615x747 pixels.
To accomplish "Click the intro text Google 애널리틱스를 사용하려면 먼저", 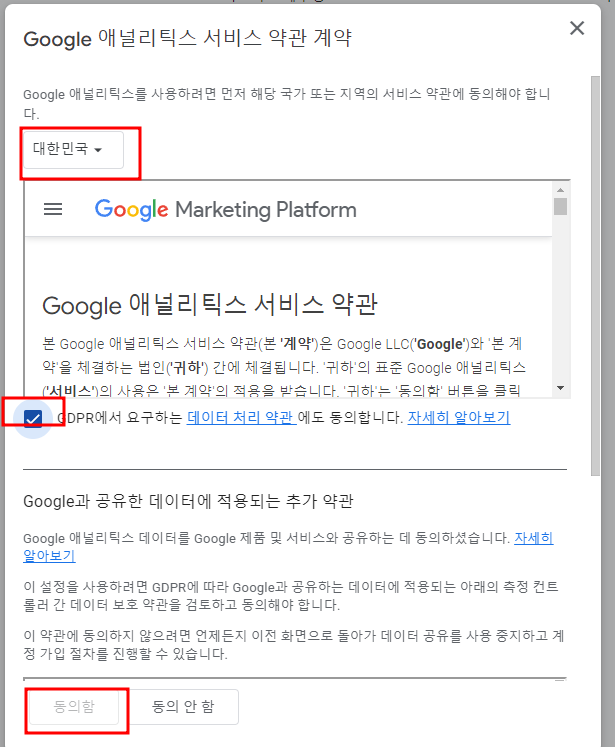I will pos(287,103).
